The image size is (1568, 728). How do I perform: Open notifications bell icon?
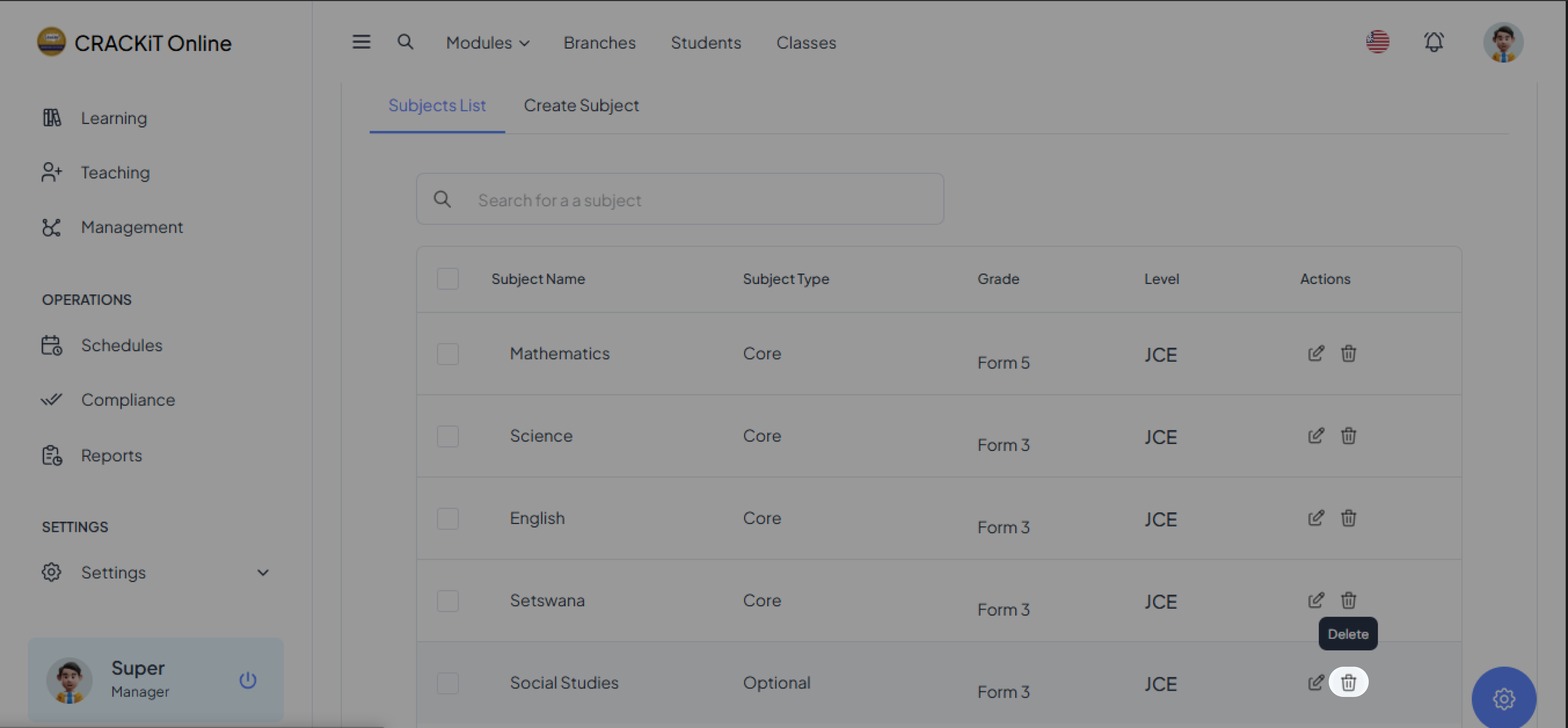[x=1434, y=42]
